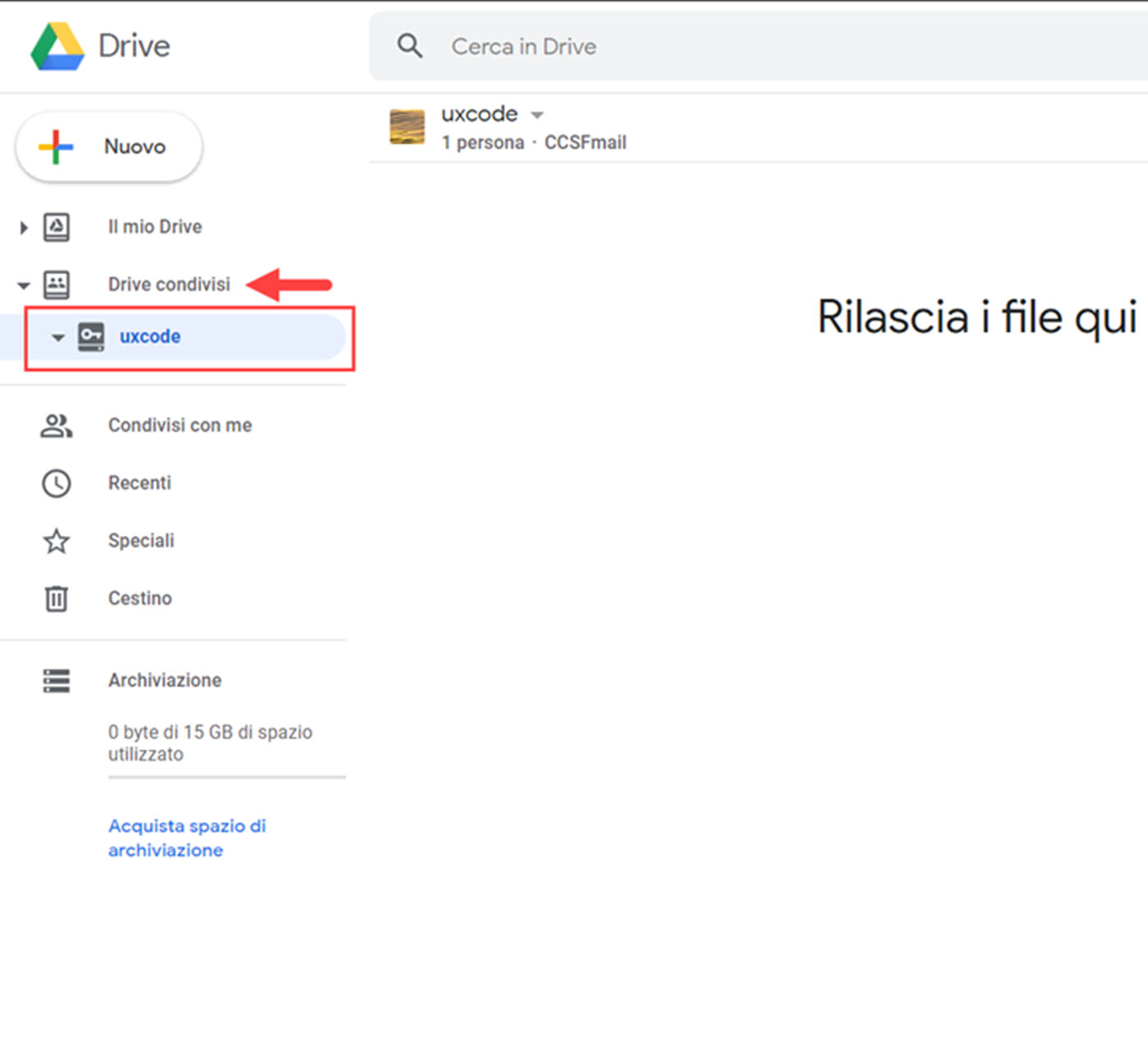The width and height of the screenshot is (1148, 1041).
Task: Select the Speciali star icon
Action: click(x=55, y=541)
